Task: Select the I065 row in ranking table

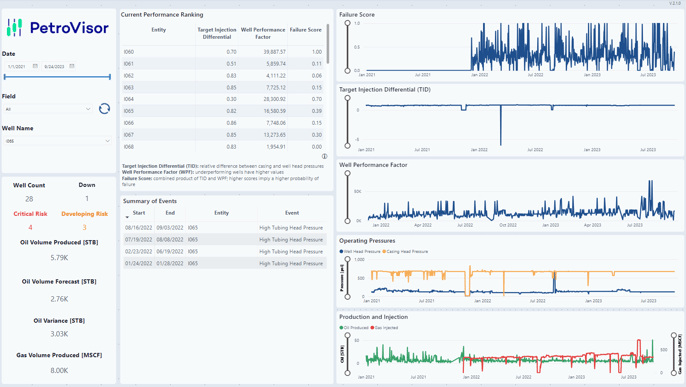Action: point(223,111)
